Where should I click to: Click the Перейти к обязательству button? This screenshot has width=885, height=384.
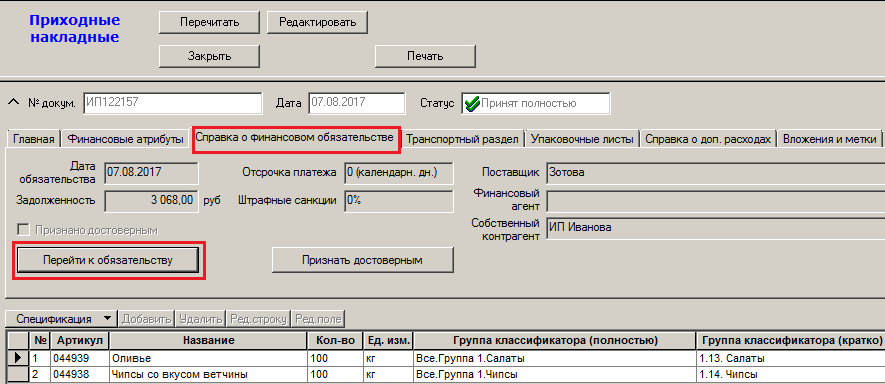108,260
